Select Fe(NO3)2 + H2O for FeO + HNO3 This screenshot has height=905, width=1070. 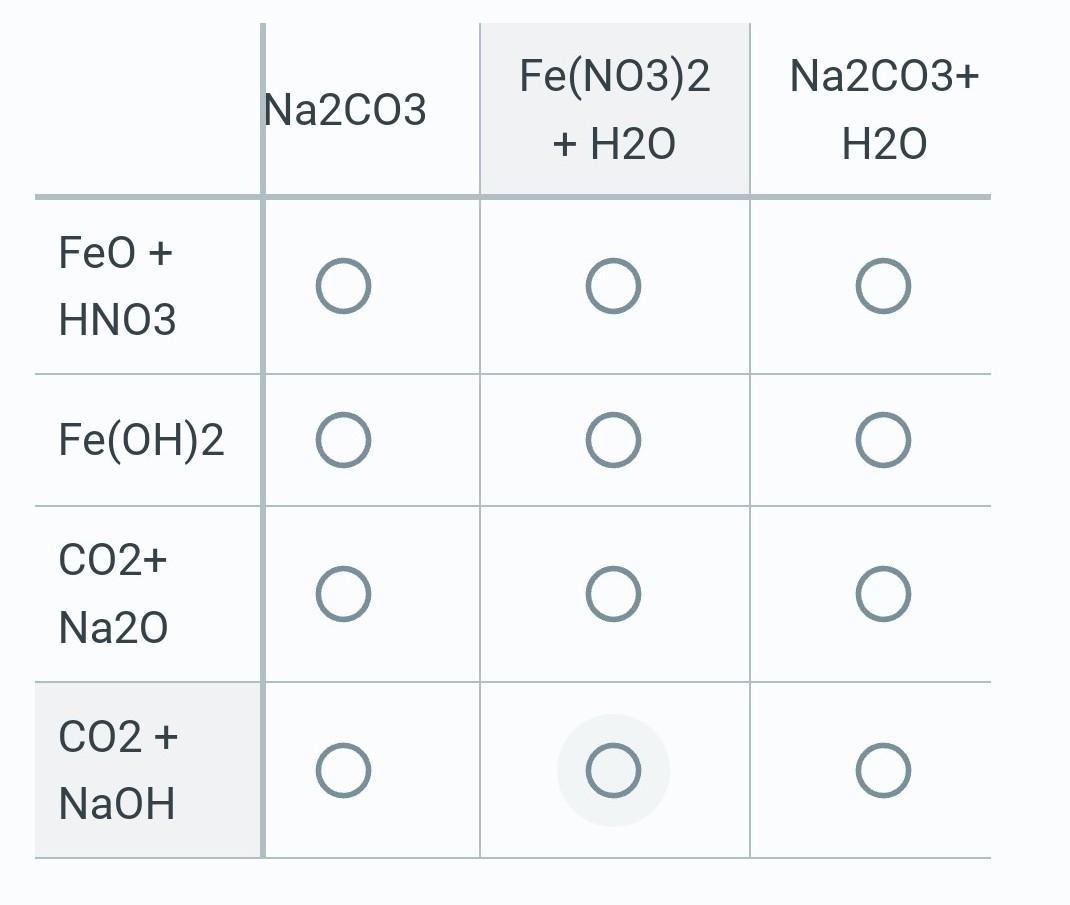point(613,287)
